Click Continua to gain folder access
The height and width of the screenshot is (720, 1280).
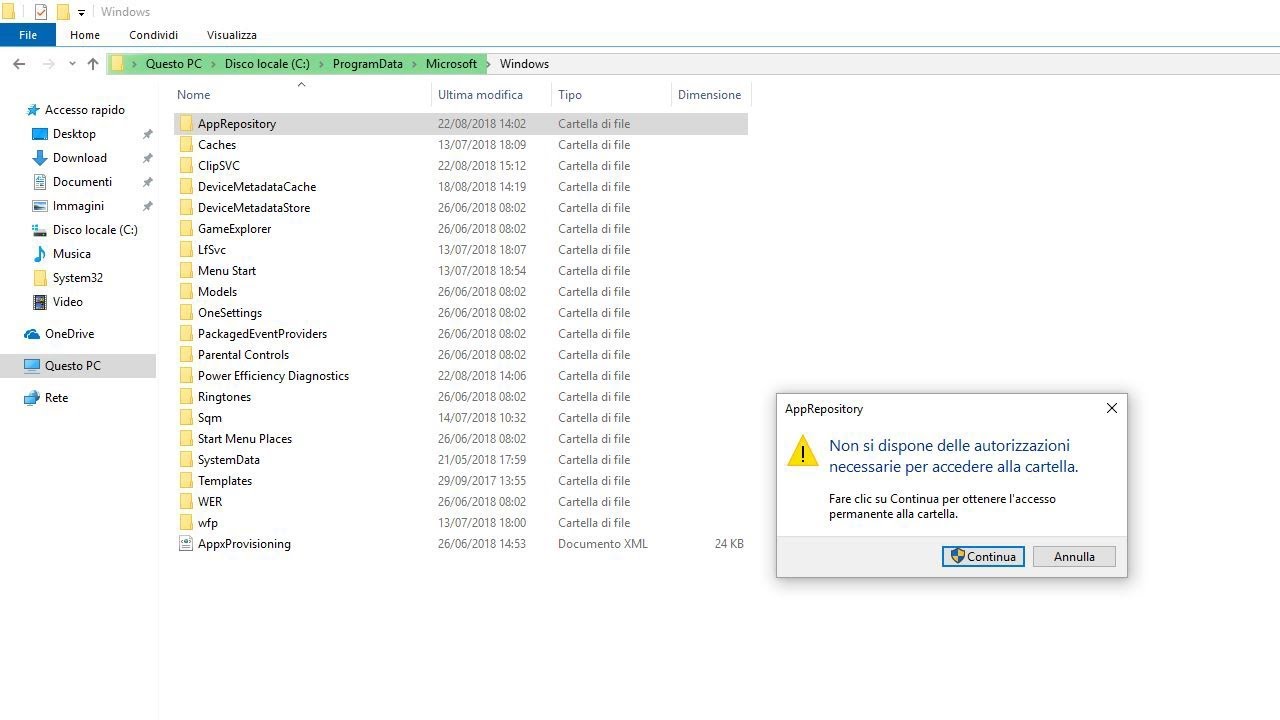pyautogui.click(x=983, y=557)
